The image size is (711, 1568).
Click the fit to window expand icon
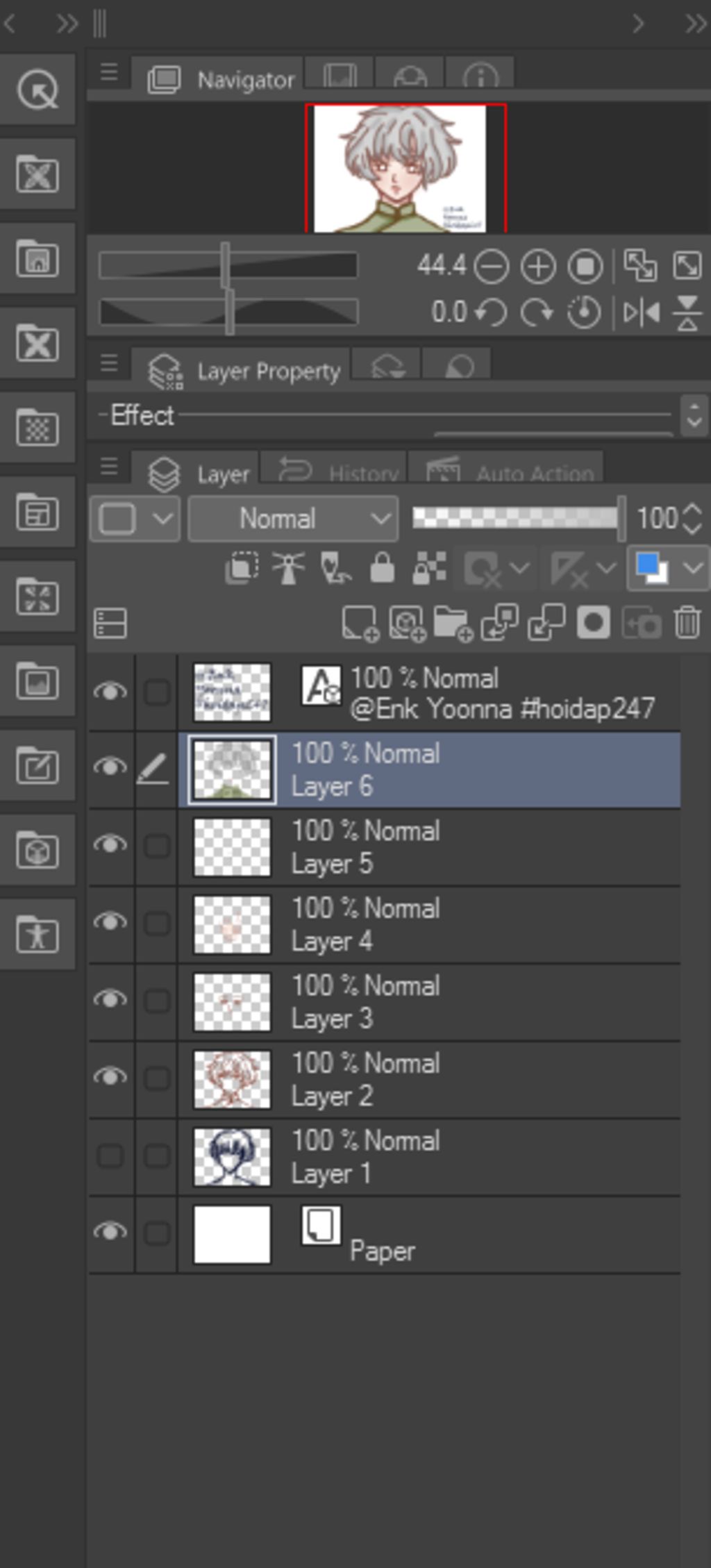tap(687, 265)
